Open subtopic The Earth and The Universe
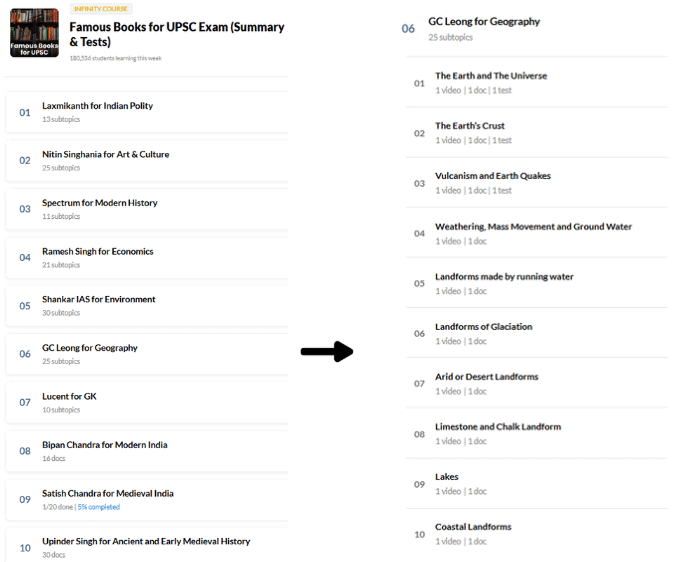675x562 pixels. pyautogui.click(x=536, y=82)
